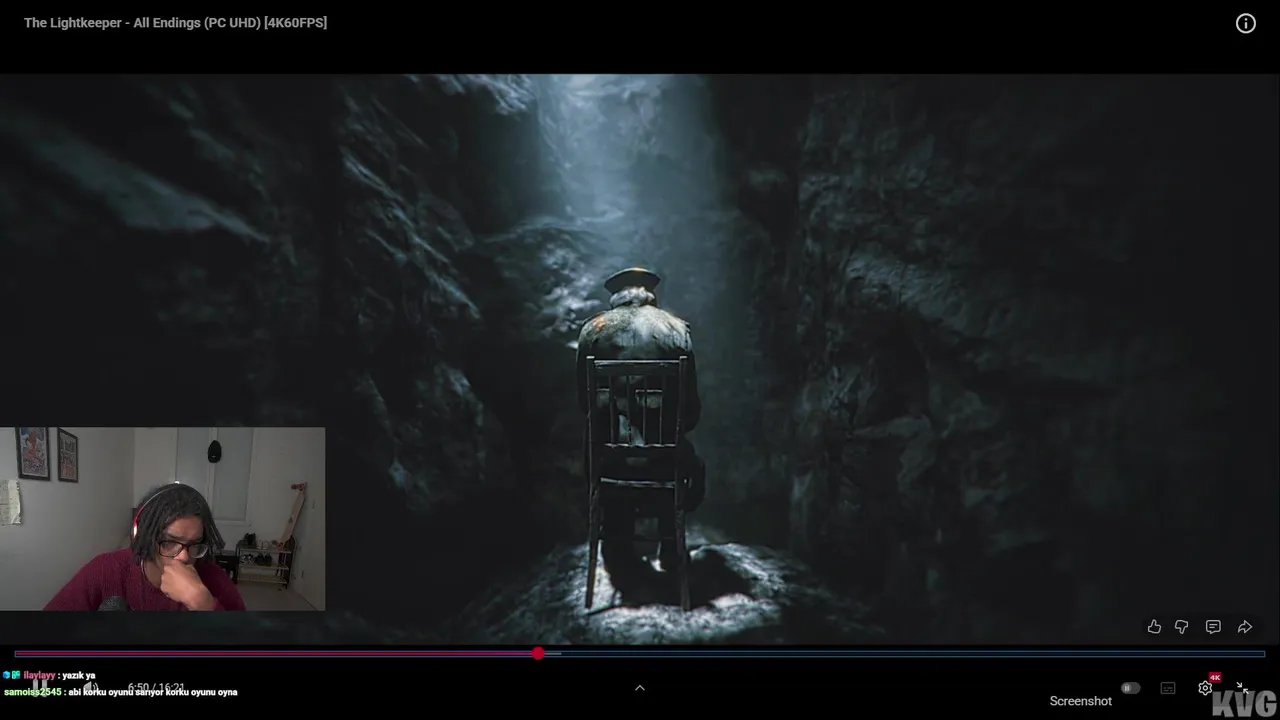Viewport: 1280px width, 720px height.
Task: Exit fullscreen mode
Action: click(1241, 688)
